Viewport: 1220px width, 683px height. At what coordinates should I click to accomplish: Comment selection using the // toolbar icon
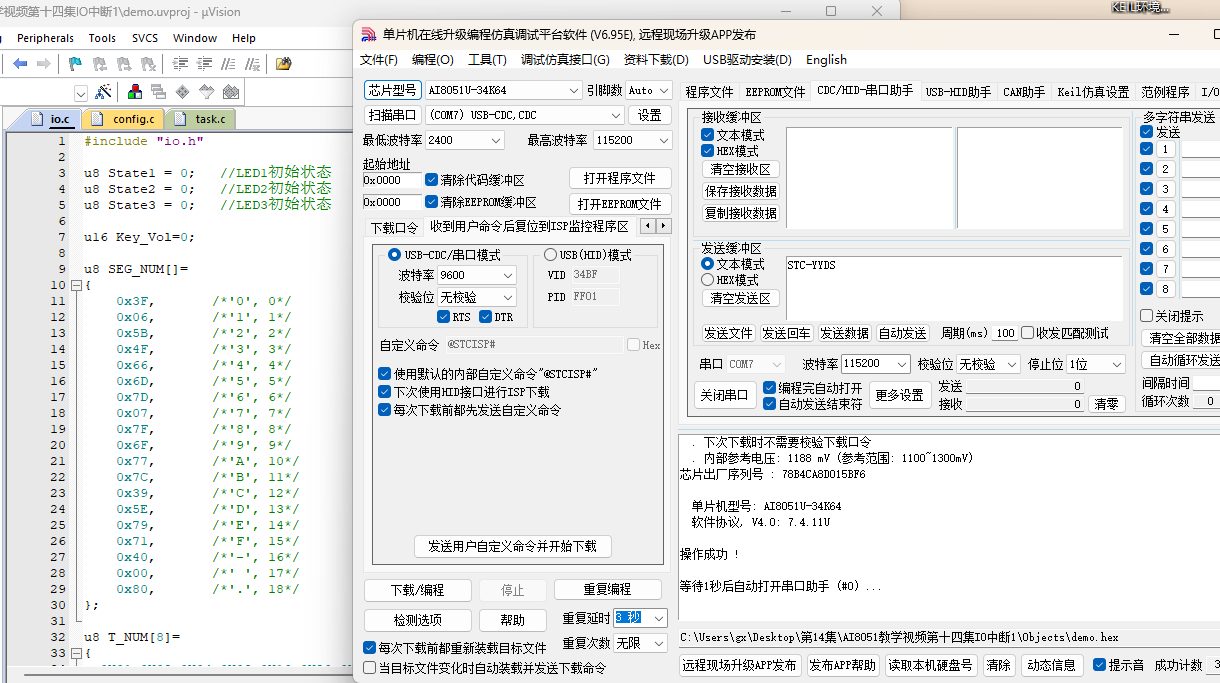coord(228,63)
